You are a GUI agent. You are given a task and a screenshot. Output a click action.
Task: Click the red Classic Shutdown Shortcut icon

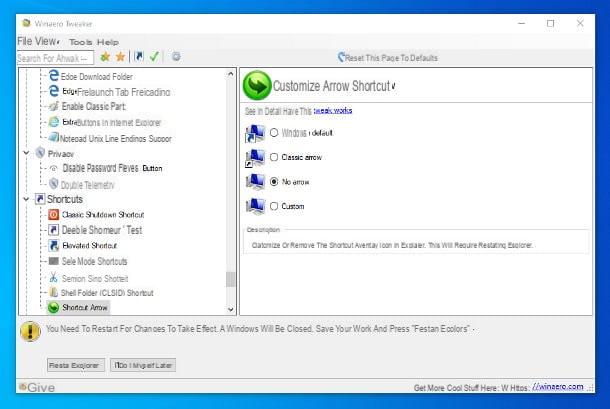[x=53, y=214]
